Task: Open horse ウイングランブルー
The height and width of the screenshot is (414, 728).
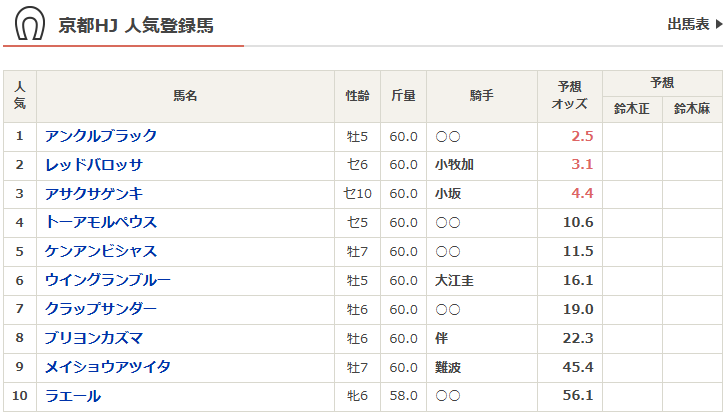Action: 108,280
